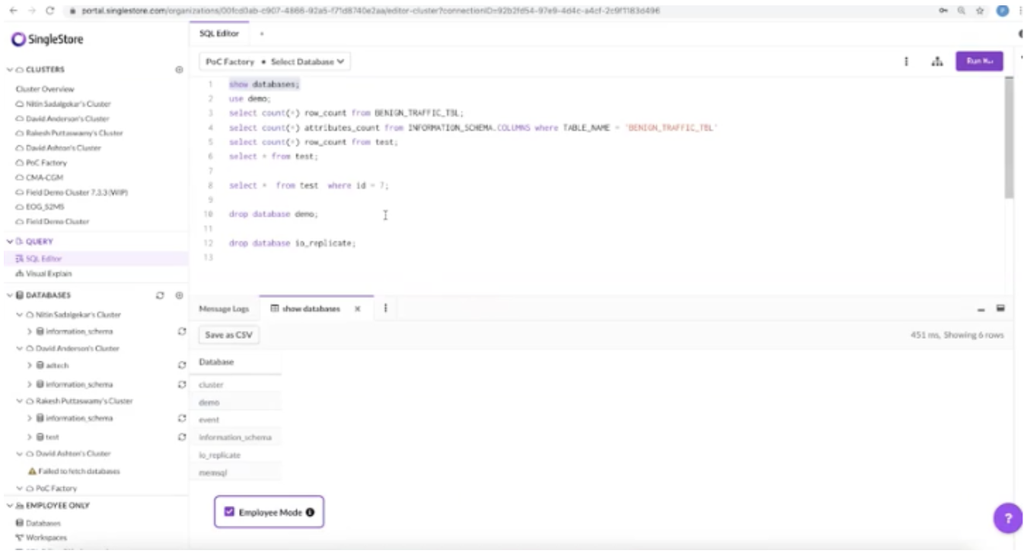
Task: Add a database with the plus icon
Action: point(179,295)
